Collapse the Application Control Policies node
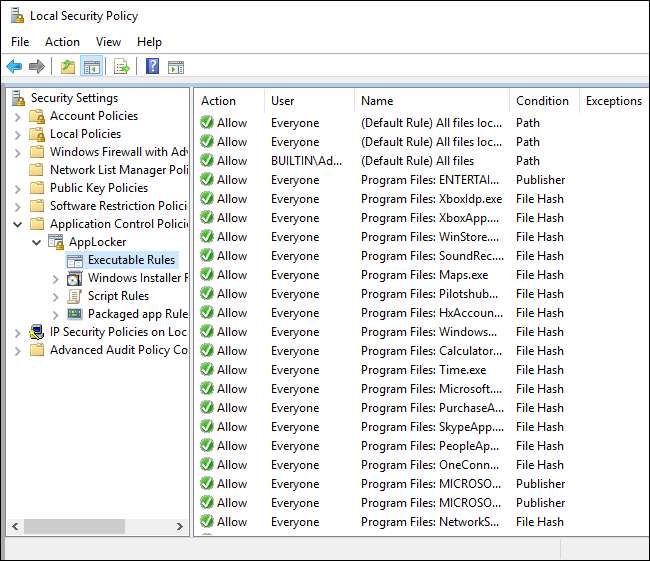Image resolution: width=650 pixels, height=561 pixels. click(17, 224)
